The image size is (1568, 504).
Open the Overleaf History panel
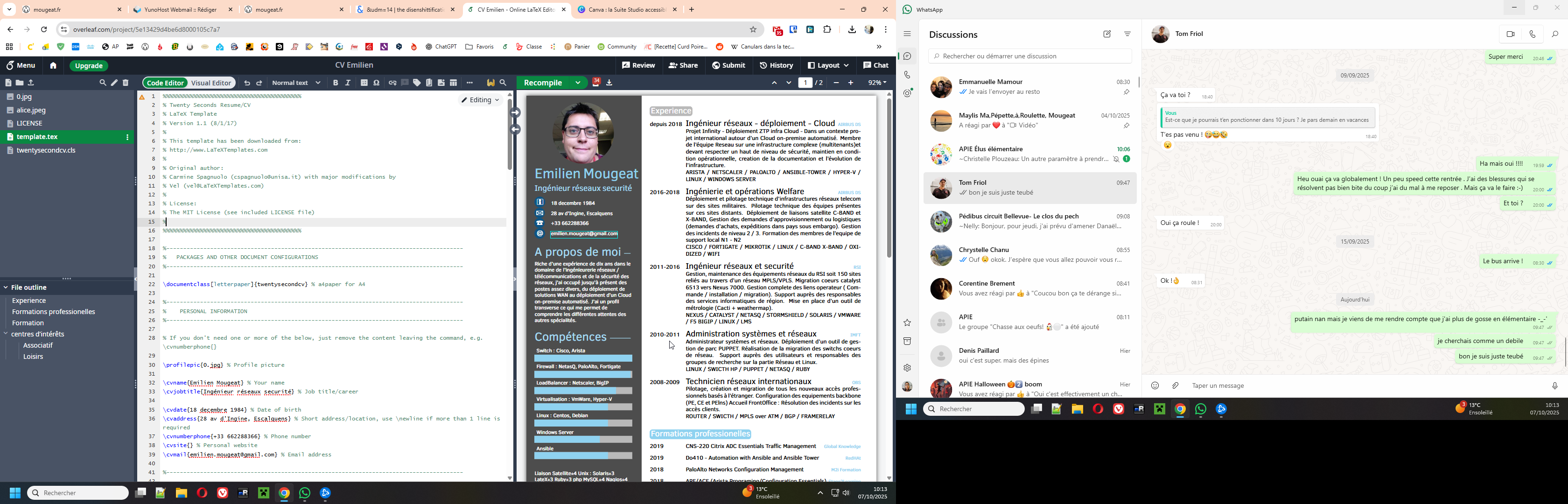[776, 66]
